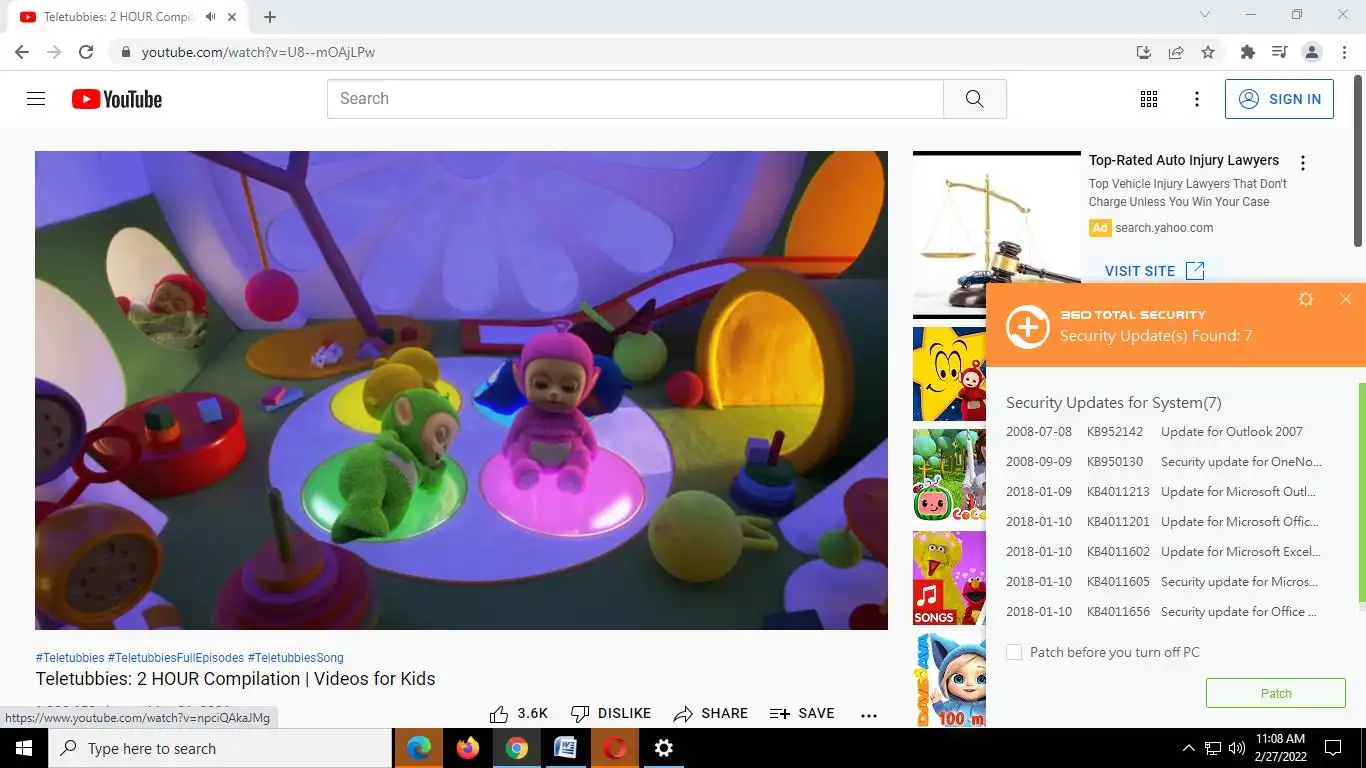Click VISIT SITE on the ad
The height and width of the screenshot is (768, 1366).
point(1155,271)
